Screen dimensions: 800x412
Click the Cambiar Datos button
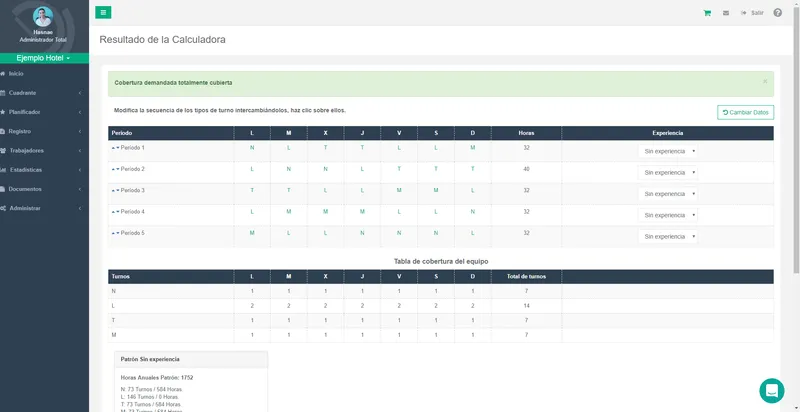(x=745, y=112)
